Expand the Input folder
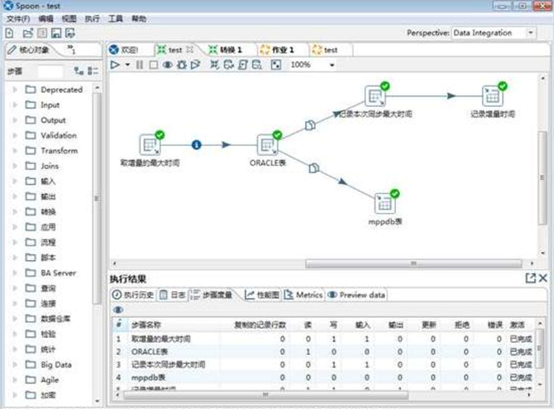Screen dimensions: 554x409 (x=15, y=105)
